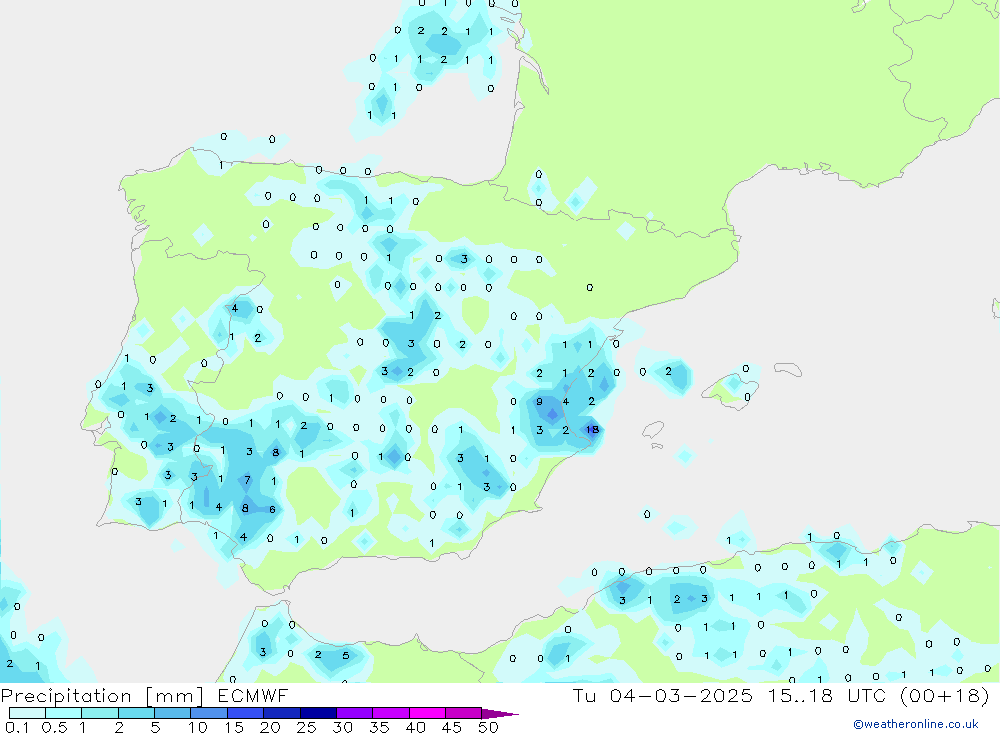Click the legend swatch between 2 and 5
1000x733 pixels.
[136, 713]
